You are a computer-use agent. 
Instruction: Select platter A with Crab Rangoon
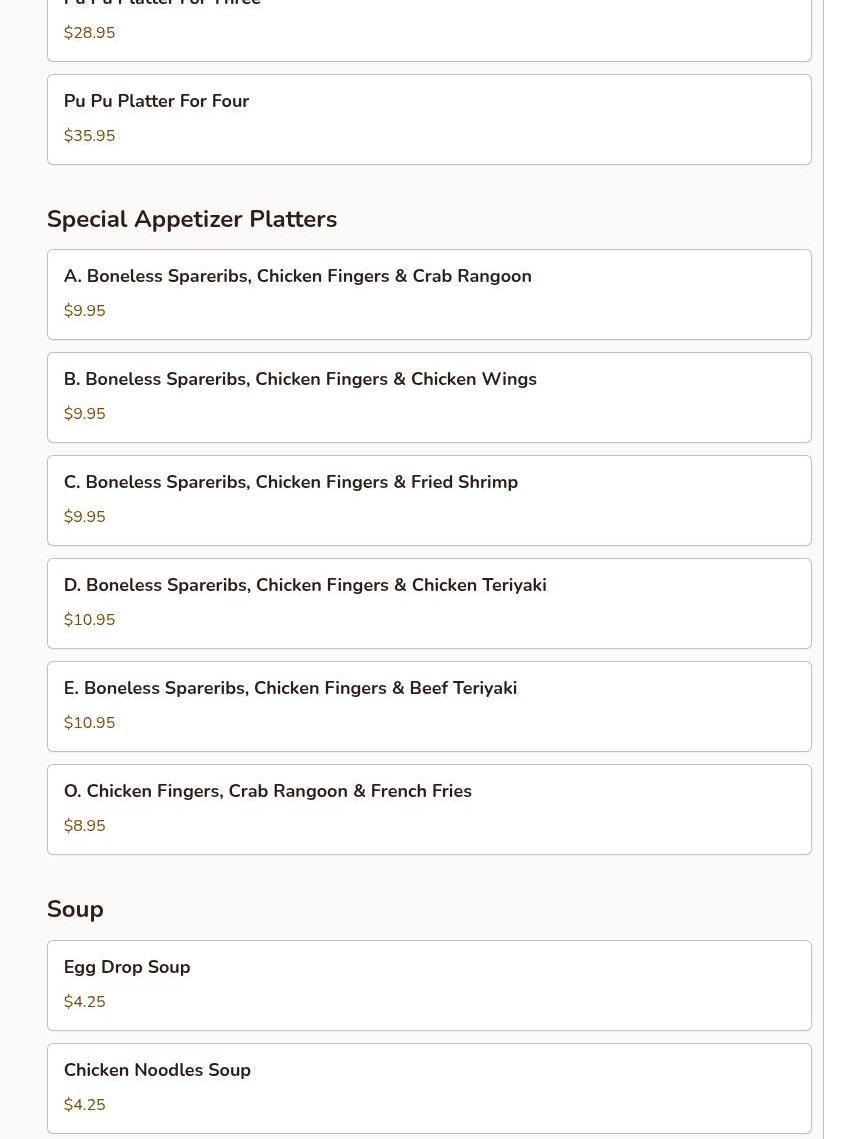tap(428, 294)
